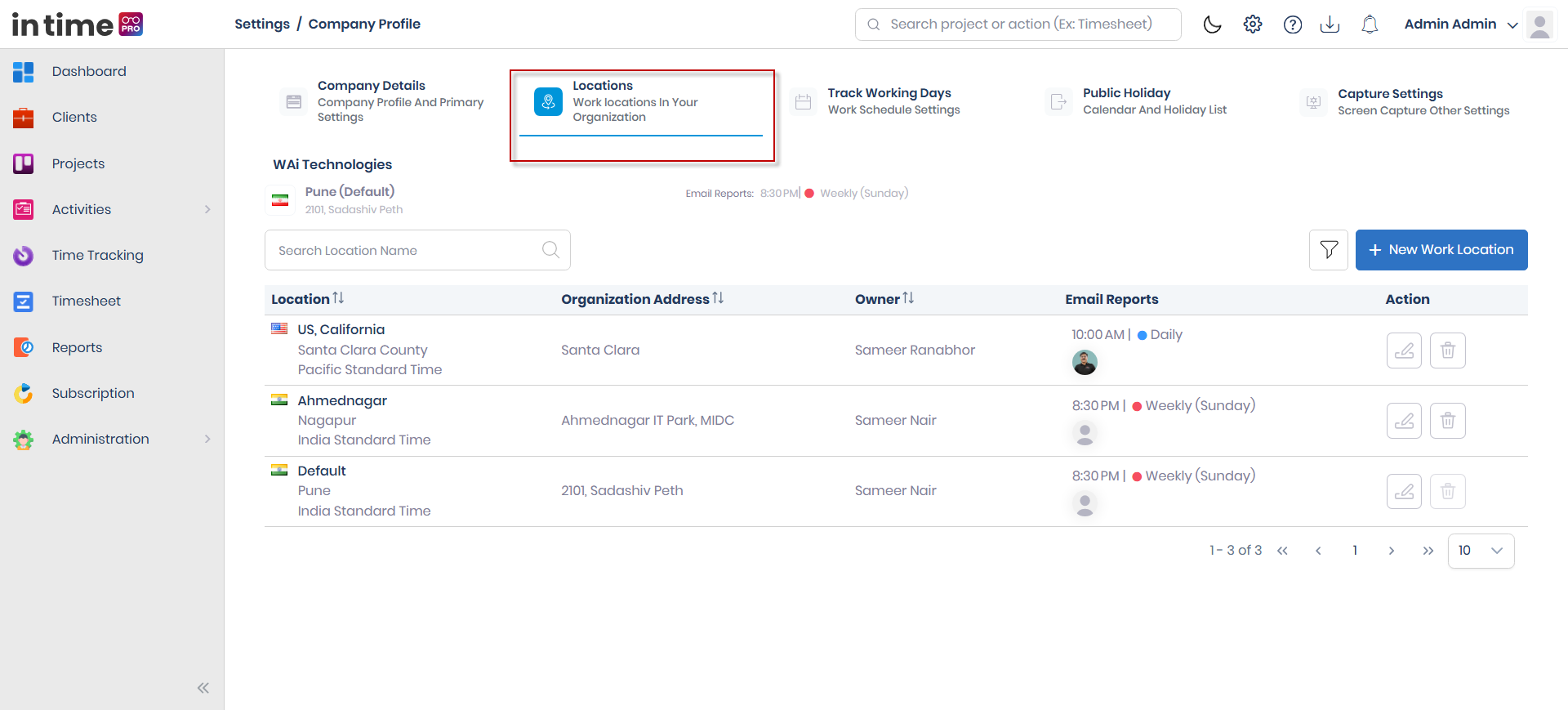Delete the Ahmednagar location
This screenshot has height=710, width=1568.
point(1448,421)
